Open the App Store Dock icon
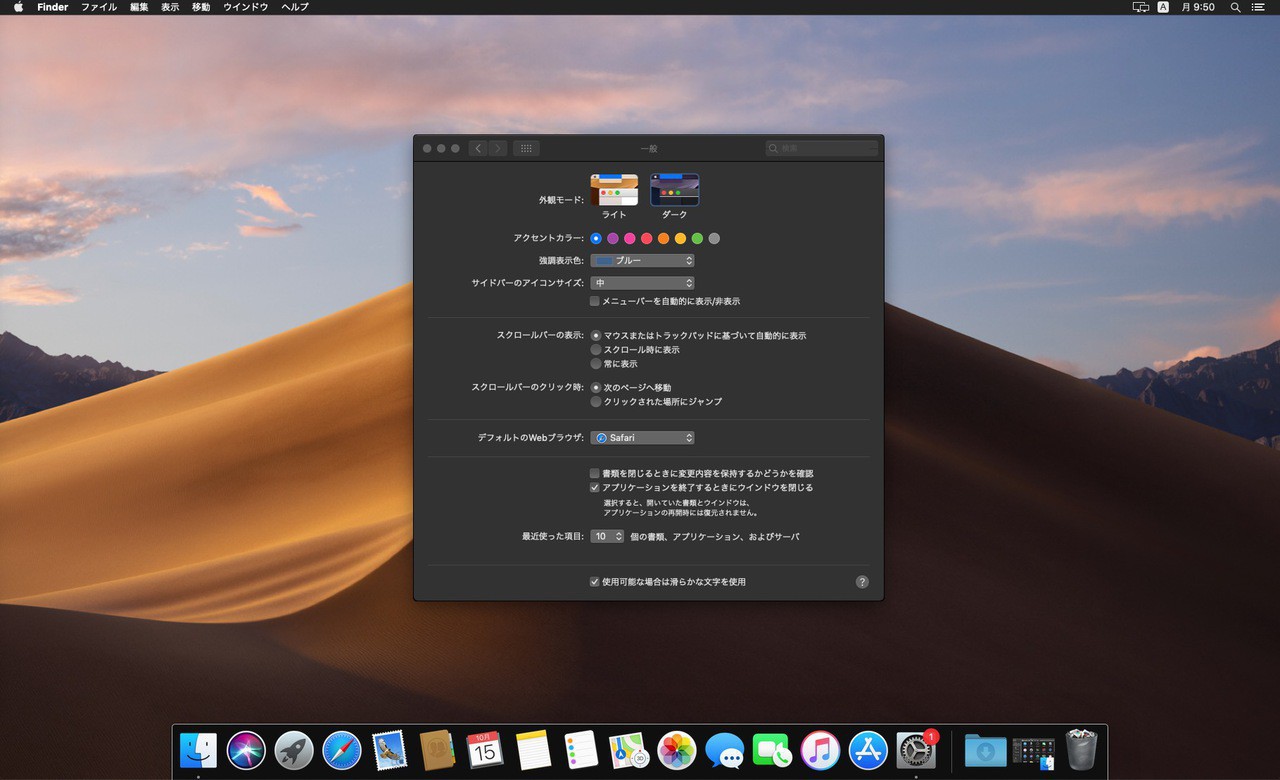This screenshot has height=780, width=1280. tap(868, 750)
